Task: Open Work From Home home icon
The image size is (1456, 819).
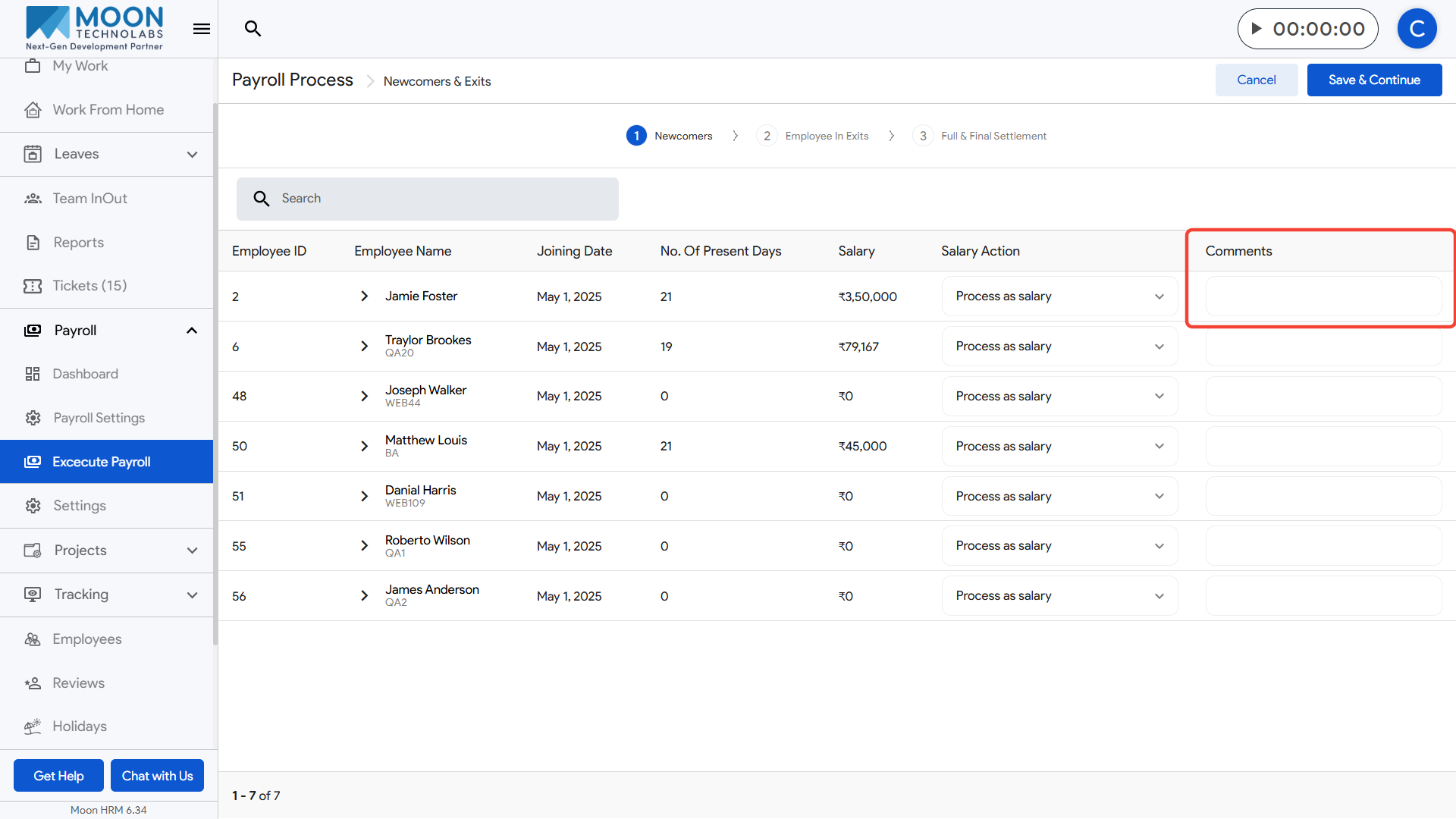Action: [x=33, y=110]
